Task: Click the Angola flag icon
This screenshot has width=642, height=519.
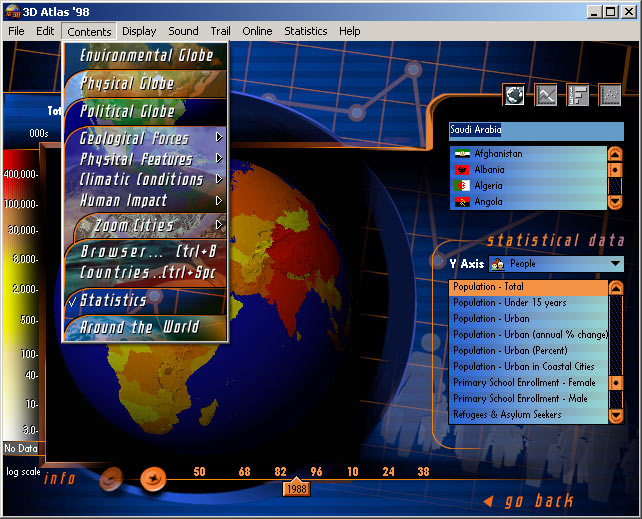Action: (x=462, y=202)
